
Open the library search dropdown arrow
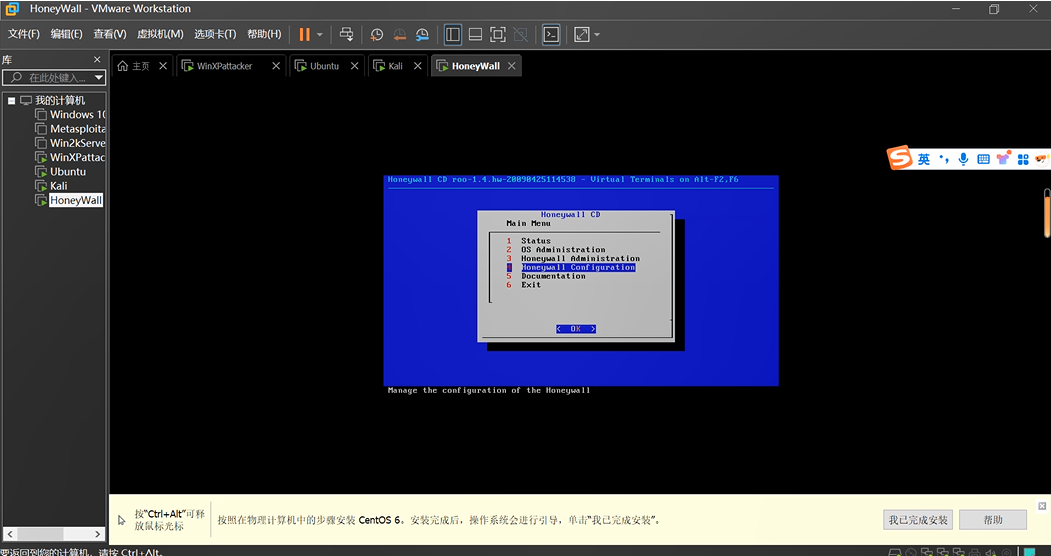(99, 78)
